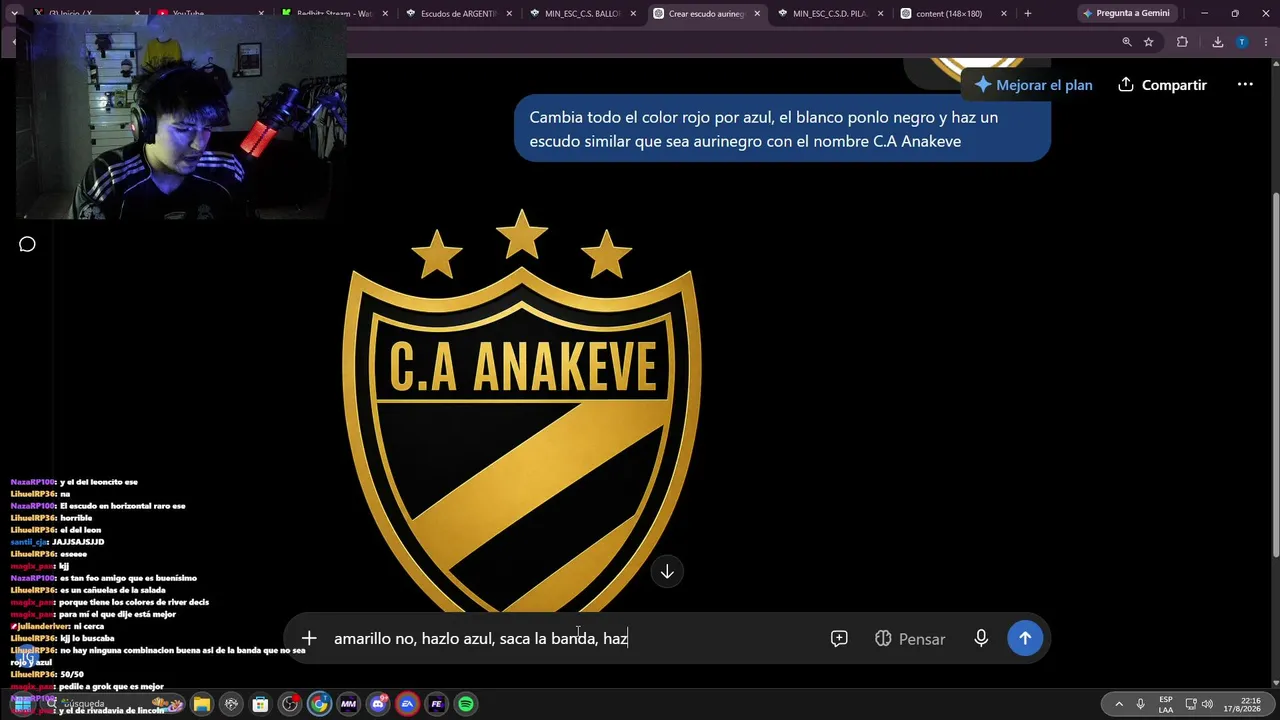Switch to the Redbitz Stream tab
This screenshot has height=720, width=1280.
[334, 14]
